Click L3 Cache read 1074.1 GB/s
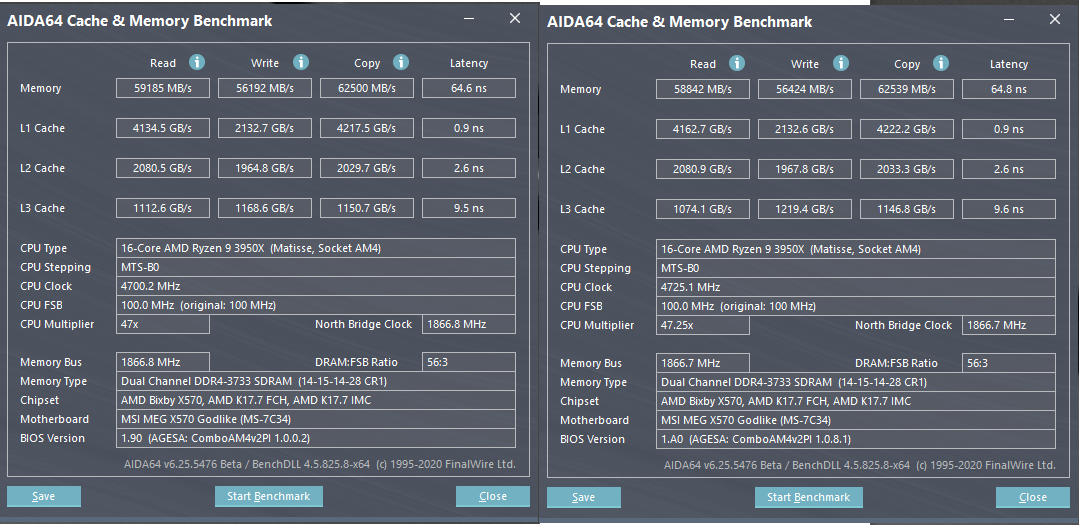This screenshot has height=525, width=1079. [703, 208]
